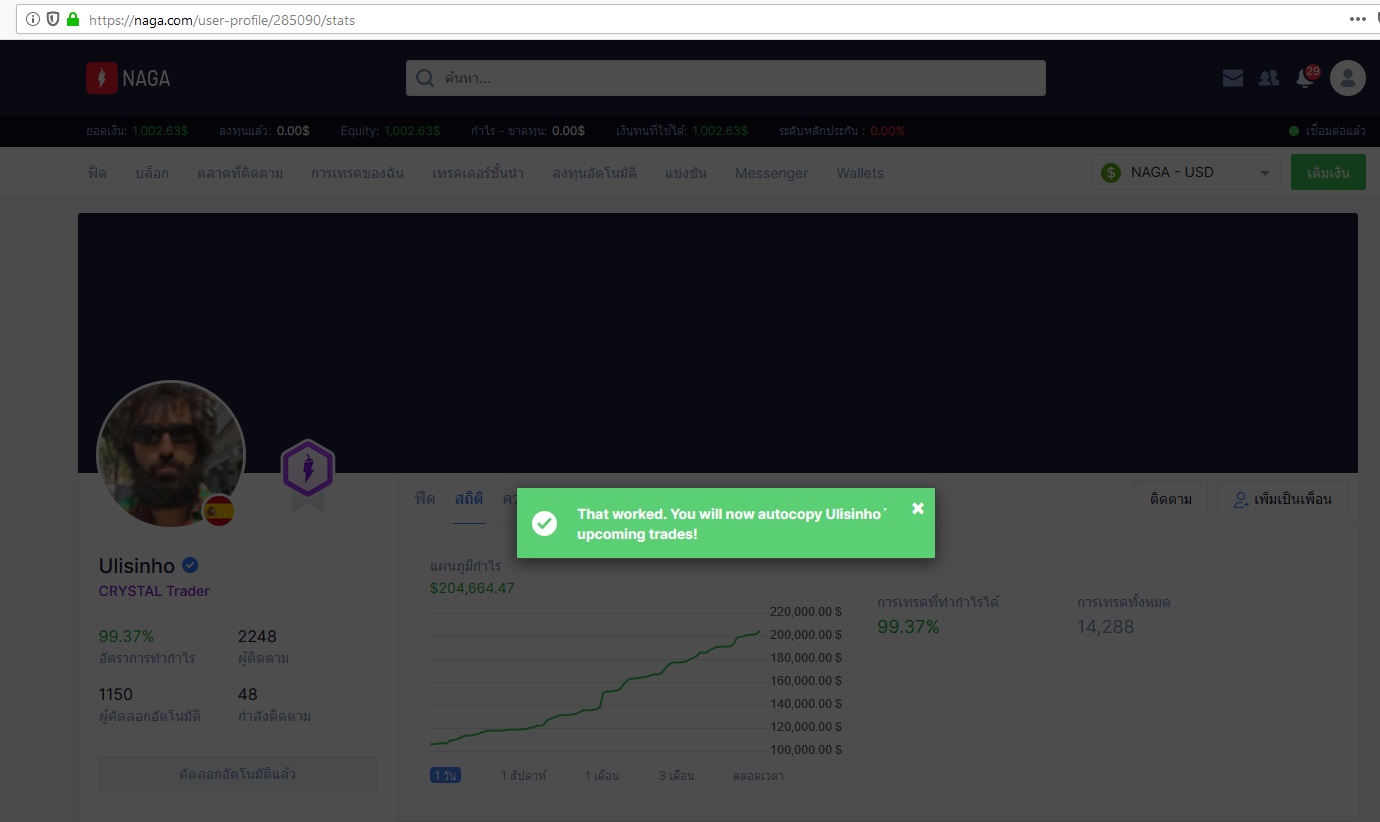Image resolution: width=1380 pixels, height=822 pixels.
Task: Select the 3 เดือน chart range
Action: click(x=676, y=775)
